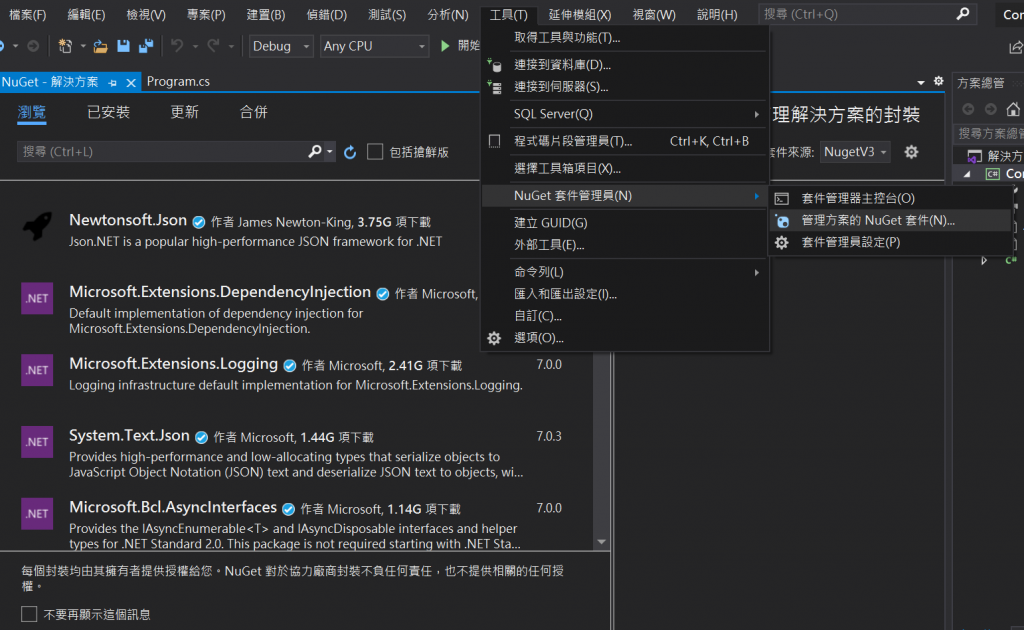
Task: Click 自訂(C)... menu entry
Action: pos(625,316)
